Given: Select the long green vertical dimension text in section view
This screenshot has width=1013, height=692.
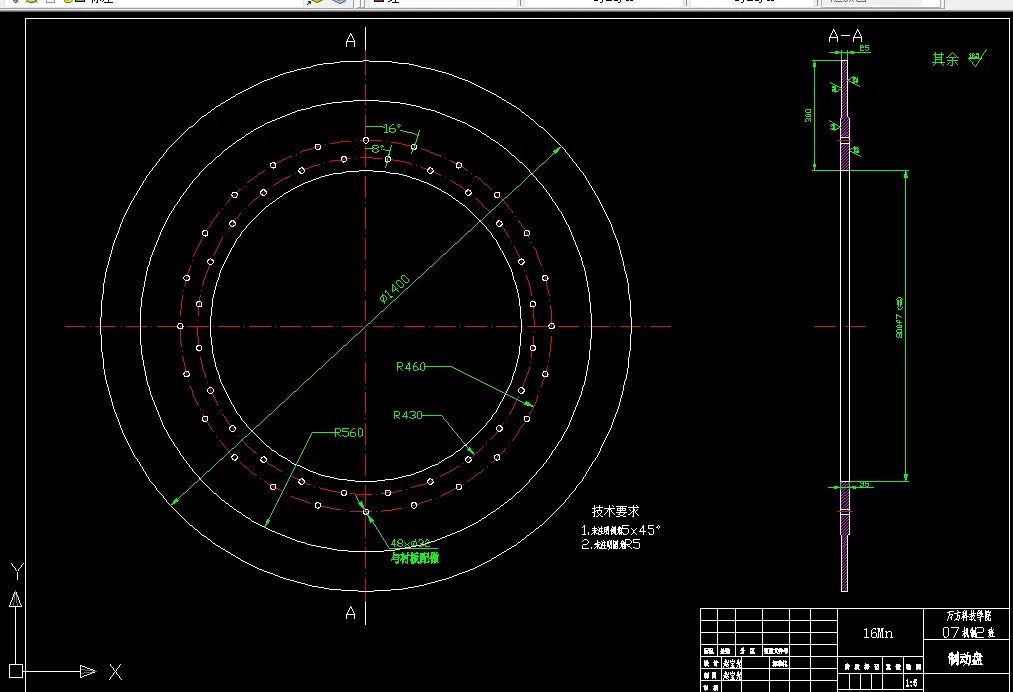Looking at the screenshot, I should pos(899,317).
